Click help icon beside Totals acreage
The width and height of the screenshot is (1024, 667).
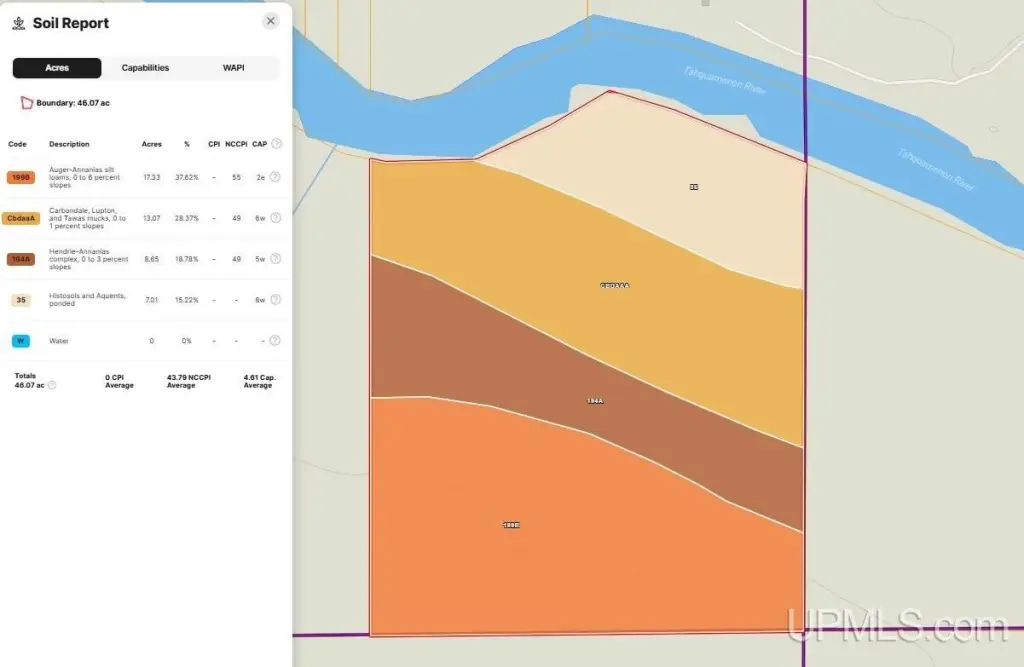(52, 385)
